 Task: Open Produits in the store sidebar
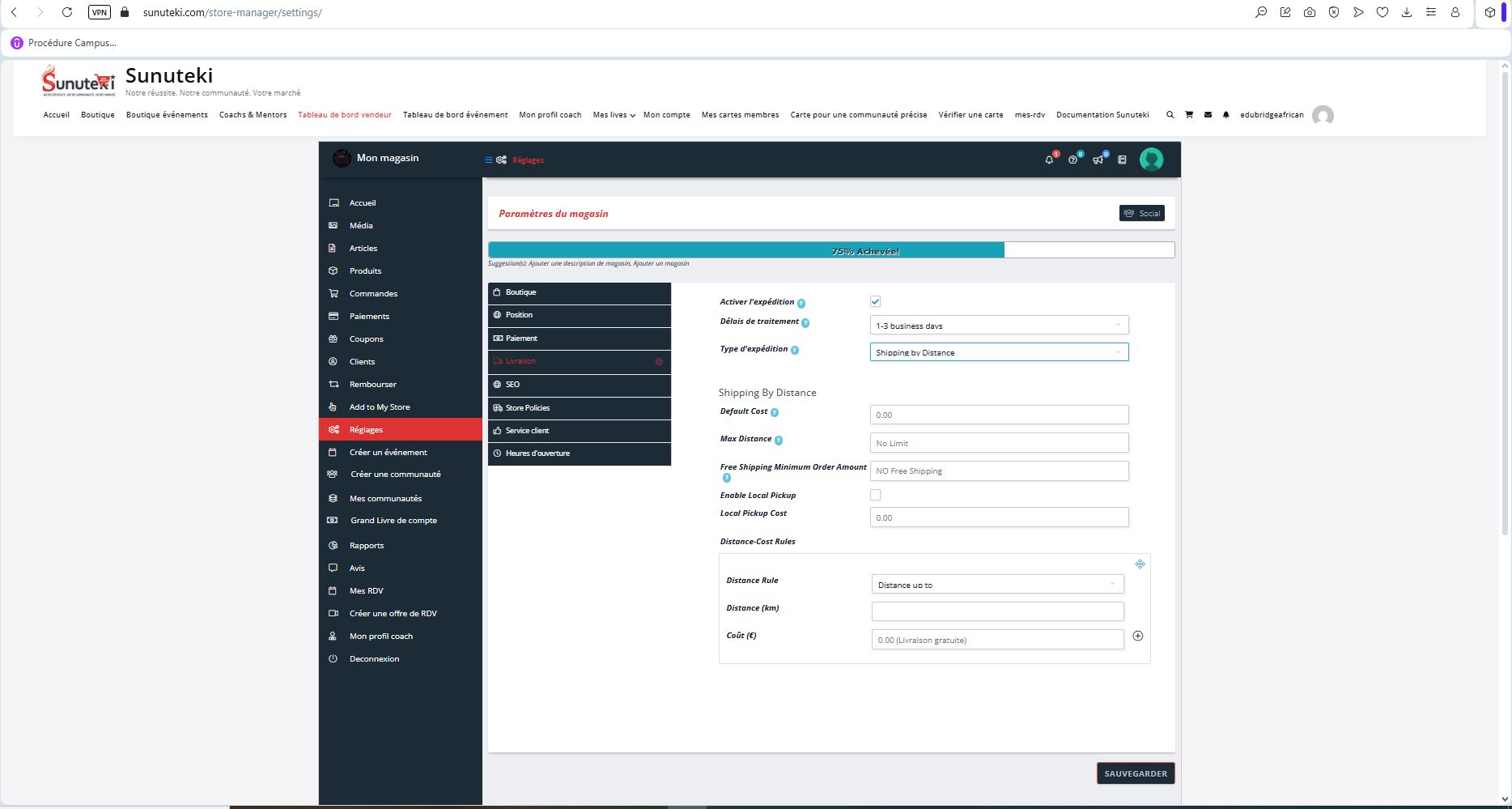(365, 271)
